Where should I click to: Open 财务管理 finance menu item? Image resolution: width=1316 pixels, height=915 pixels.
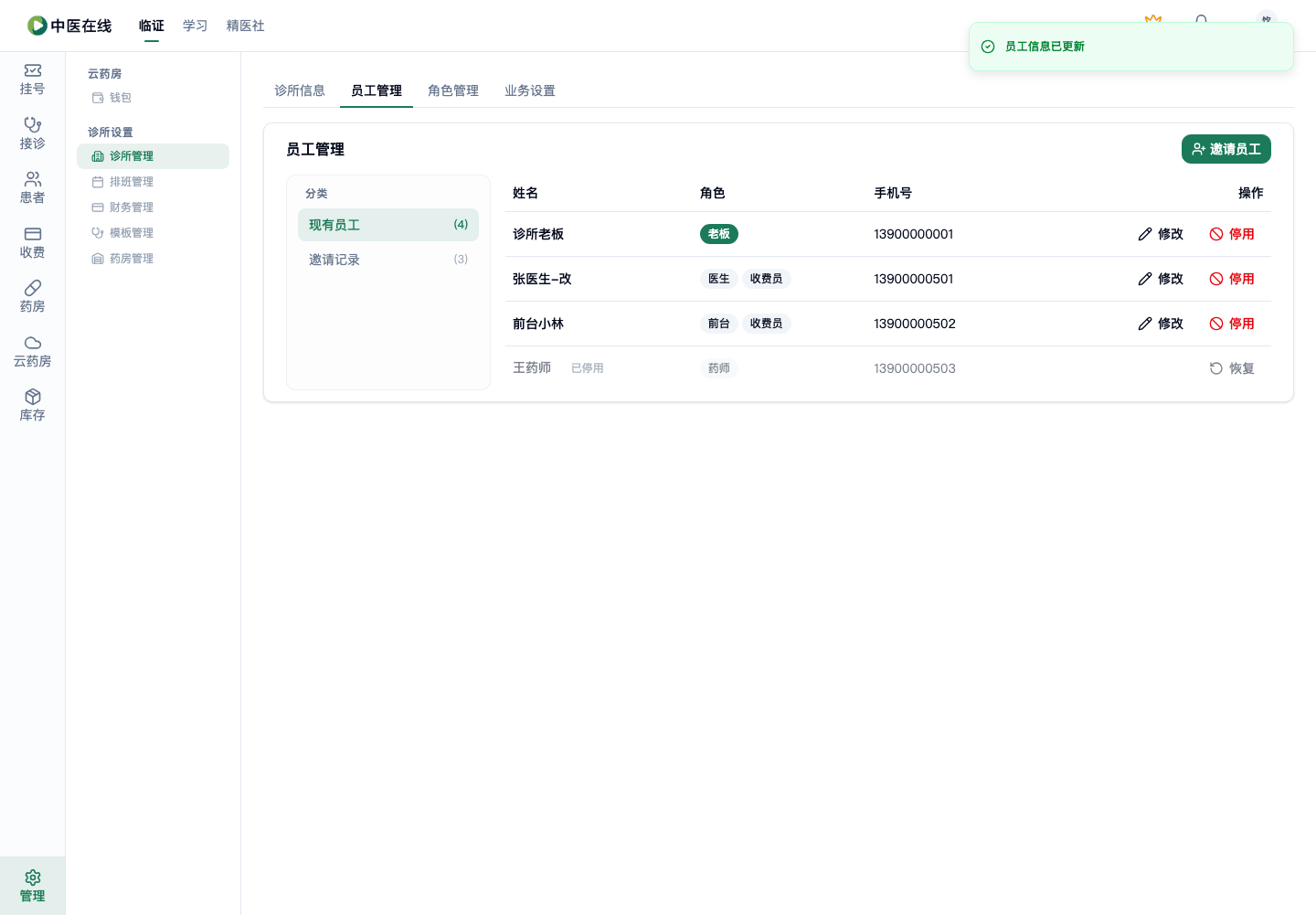pyautogui.click(x=153, y=207)
